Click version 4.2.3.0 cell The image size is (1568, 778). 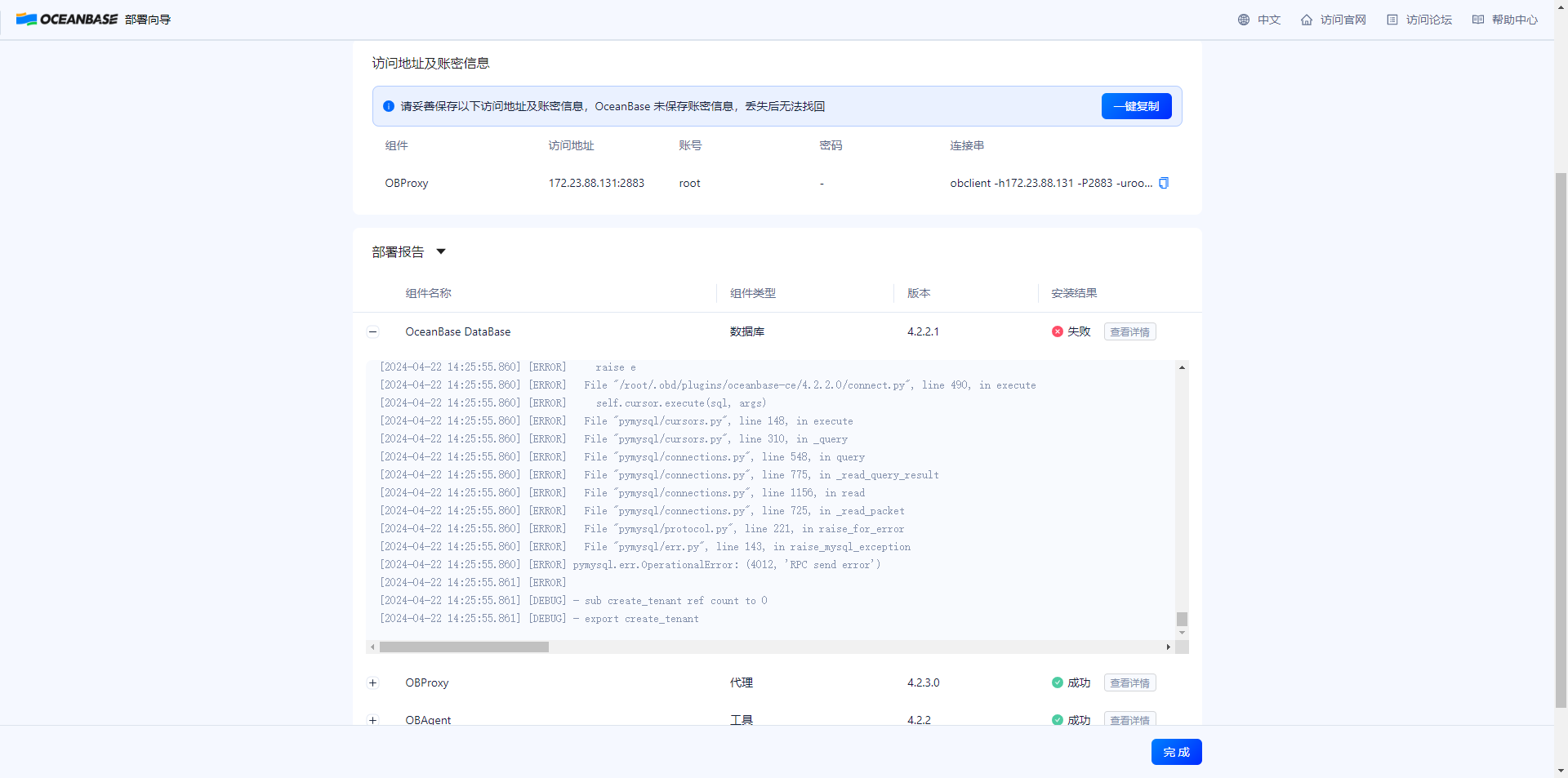tap(923, 682)
